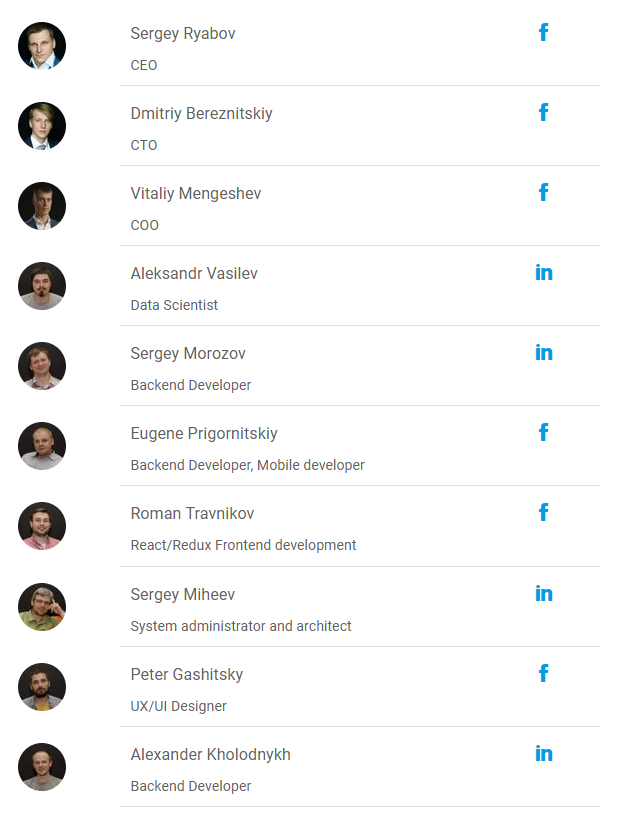This screenshot has width=623, height=823.
Task: Select Dmitriy Bereznitskiy's avatar photo
Action: [42, 126]
